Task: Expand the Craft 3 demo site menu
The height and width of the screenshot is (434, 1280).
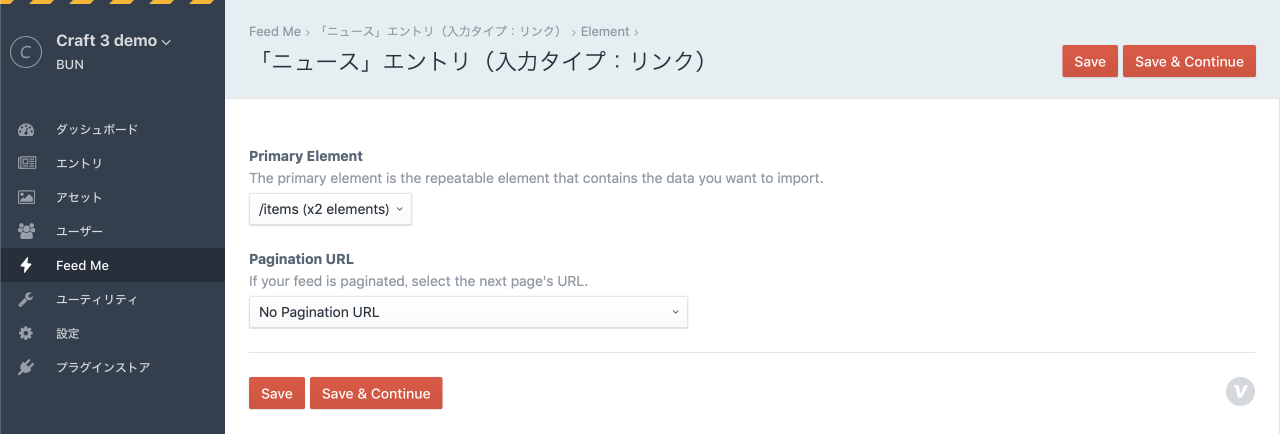Action: [x=113, y=41]
